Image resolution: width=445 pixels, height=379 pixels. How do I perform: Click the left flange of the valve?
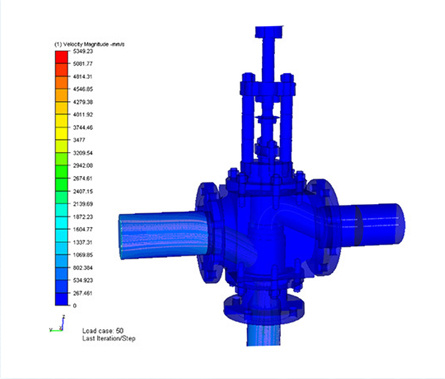coord(208,233)
